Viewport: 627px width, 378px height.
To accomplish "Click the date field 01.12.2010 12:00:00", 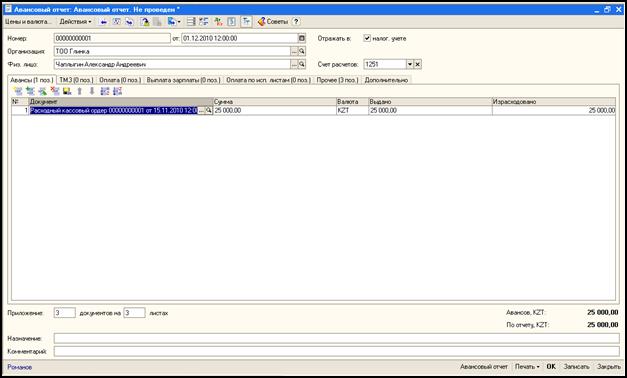I will click(240, 38).
